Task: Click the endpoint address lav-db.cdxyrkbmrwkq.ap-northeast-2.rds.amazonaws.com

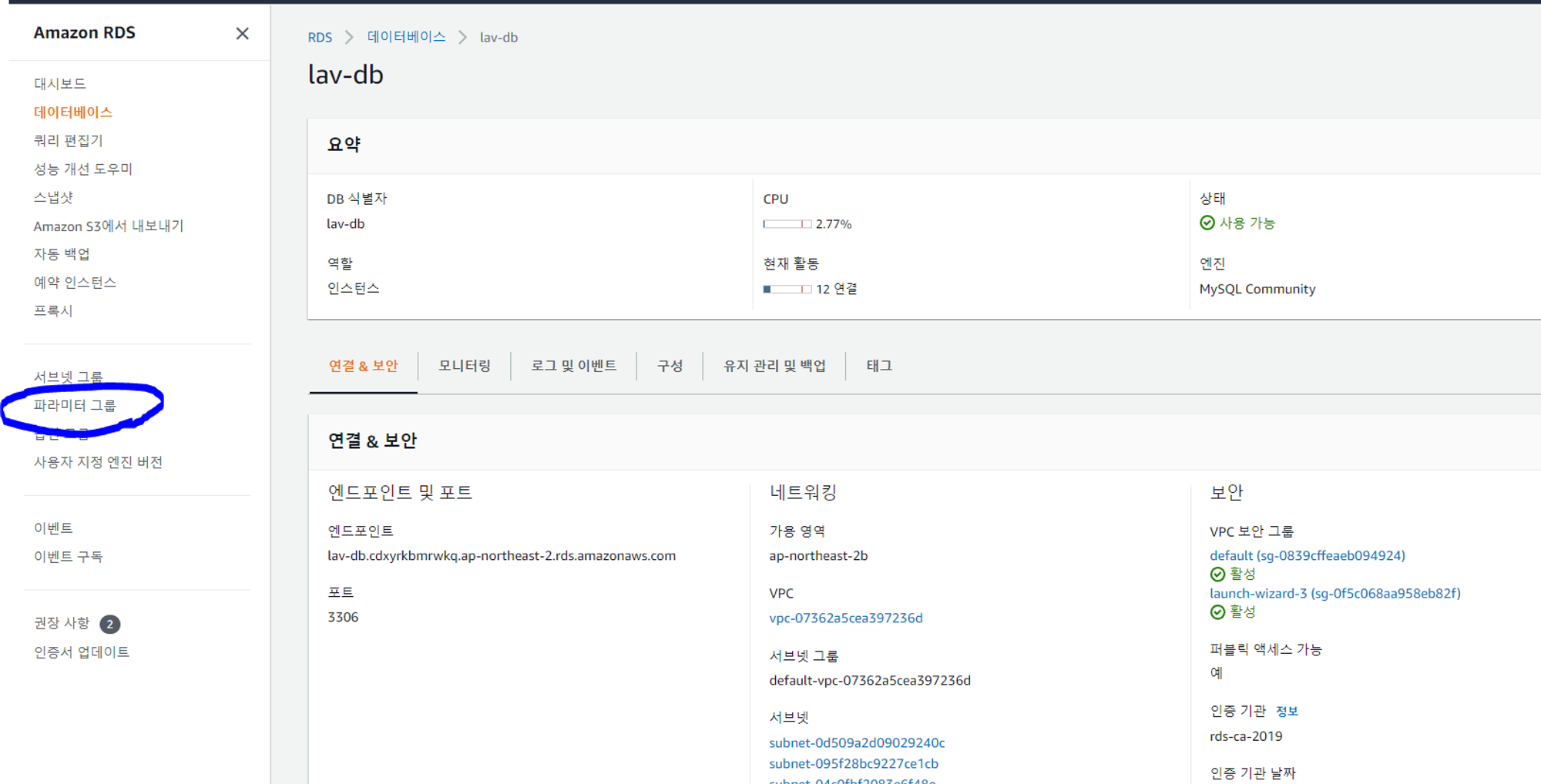Action: coord(502,555)
